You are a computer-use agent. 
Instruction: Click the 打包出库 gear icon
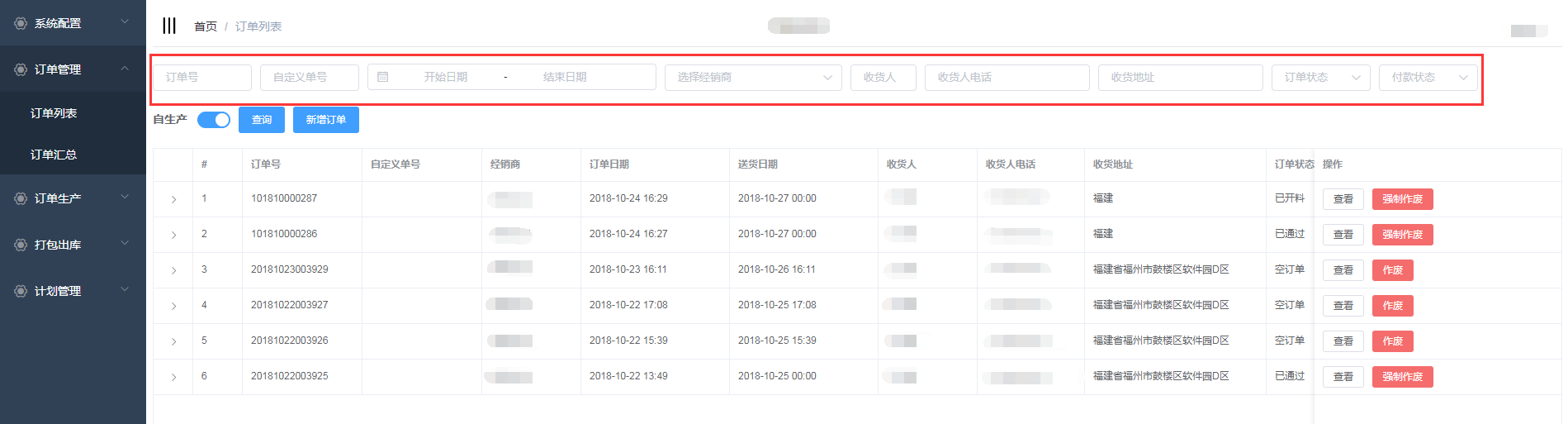[21, 245]
